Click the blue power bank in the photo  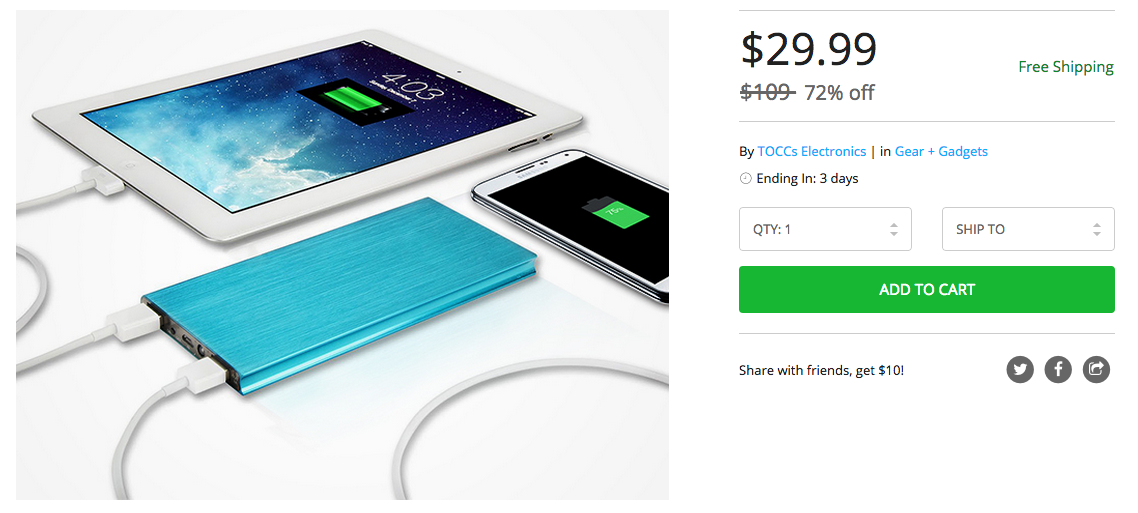pyautogui.click(x=340, y=293)
